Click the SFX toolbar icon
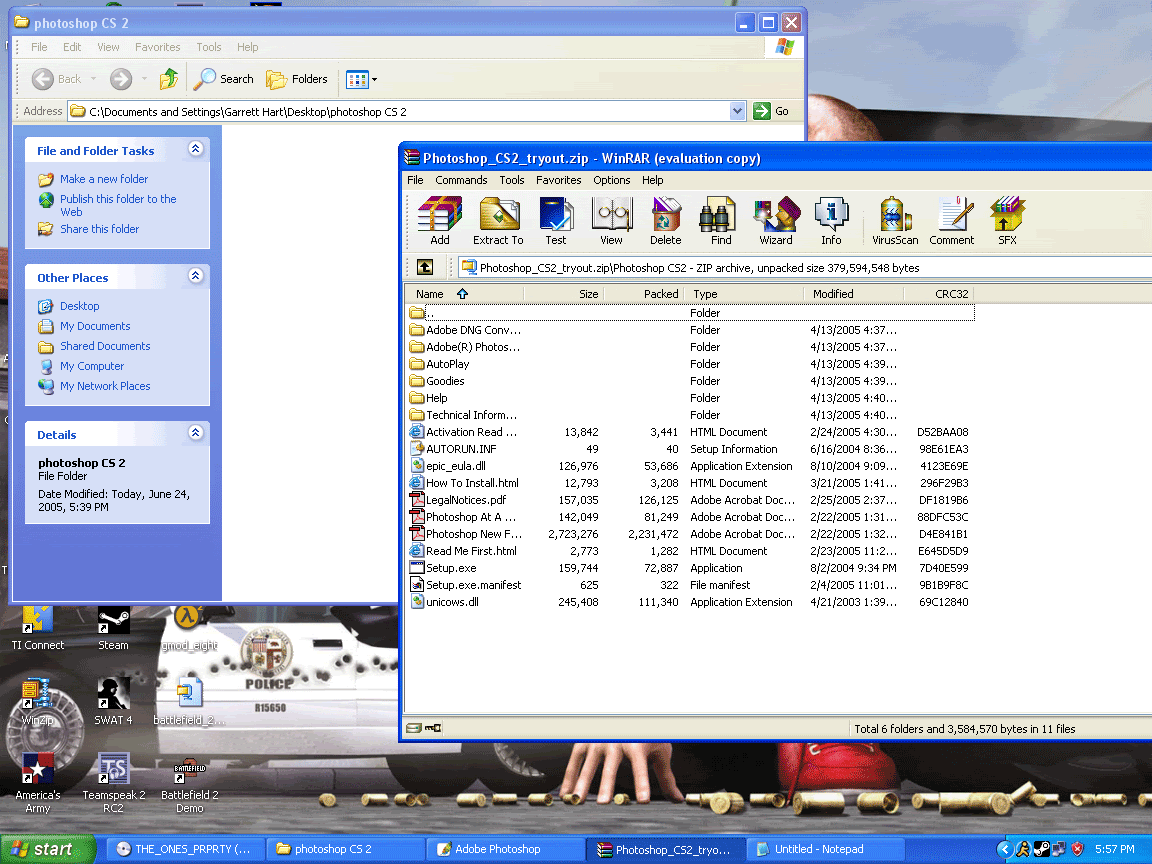Viewport: 1152px width, 864px height. [x=1007, y=220]
